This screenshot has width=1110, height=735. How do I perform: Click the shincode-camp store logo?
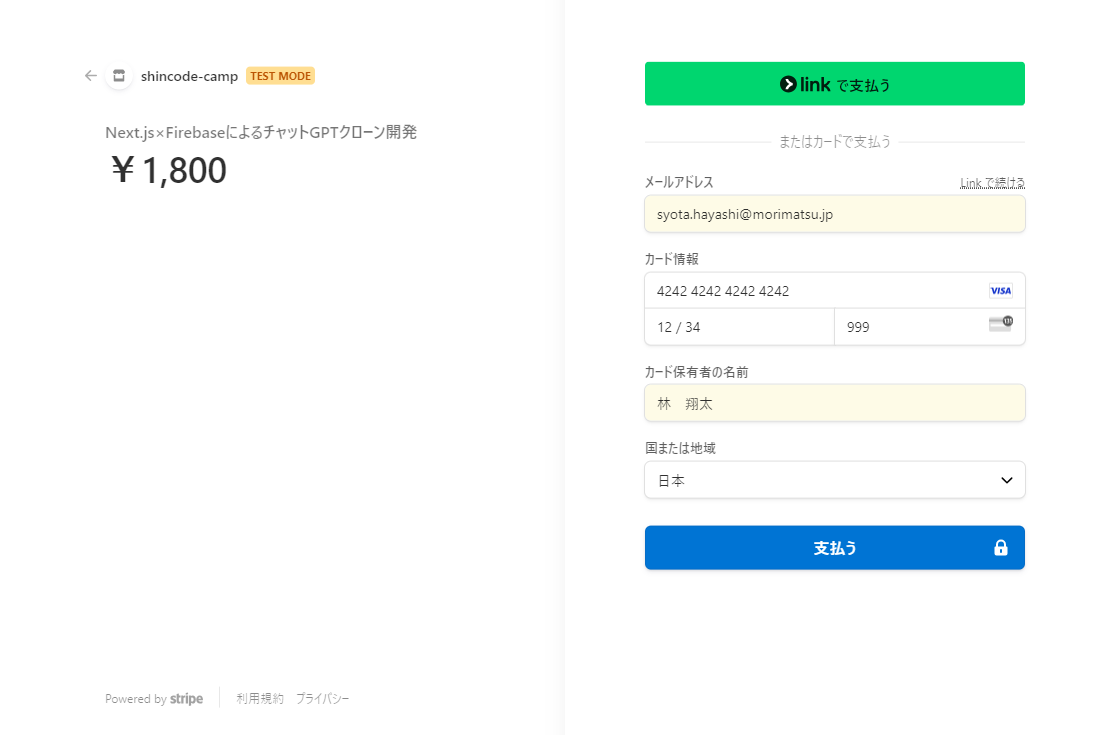[x=118, y=75]
